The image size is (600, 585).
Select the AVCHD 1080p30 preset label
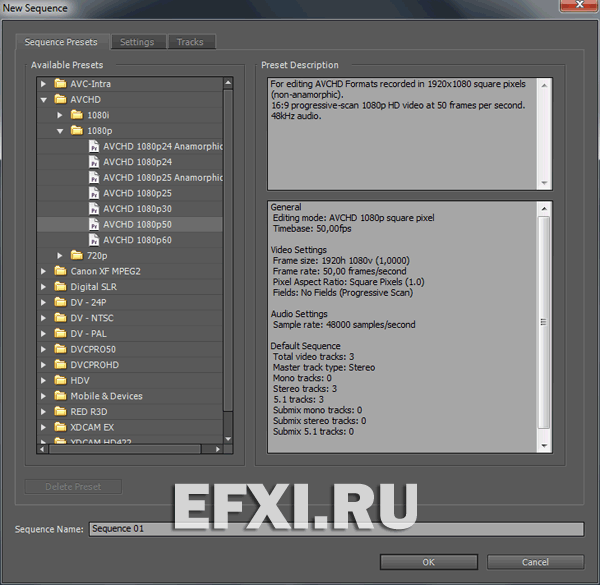pos(137,209)
